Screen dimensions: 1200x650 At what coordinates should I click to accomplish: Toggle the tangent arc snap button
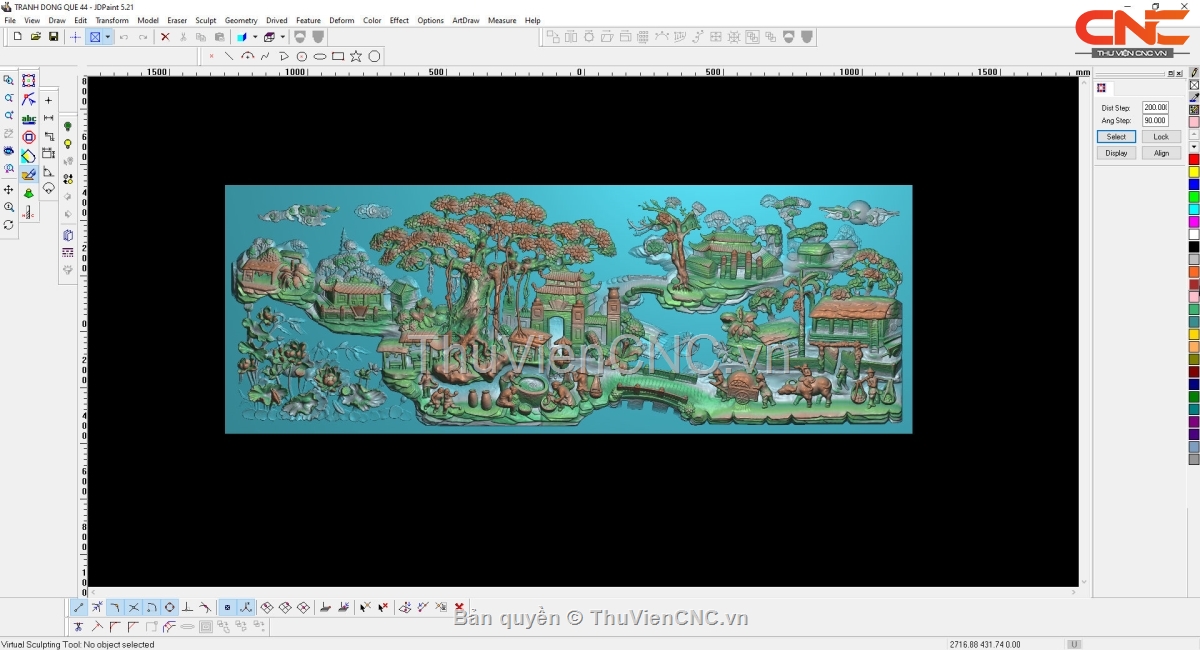(152, 607)
